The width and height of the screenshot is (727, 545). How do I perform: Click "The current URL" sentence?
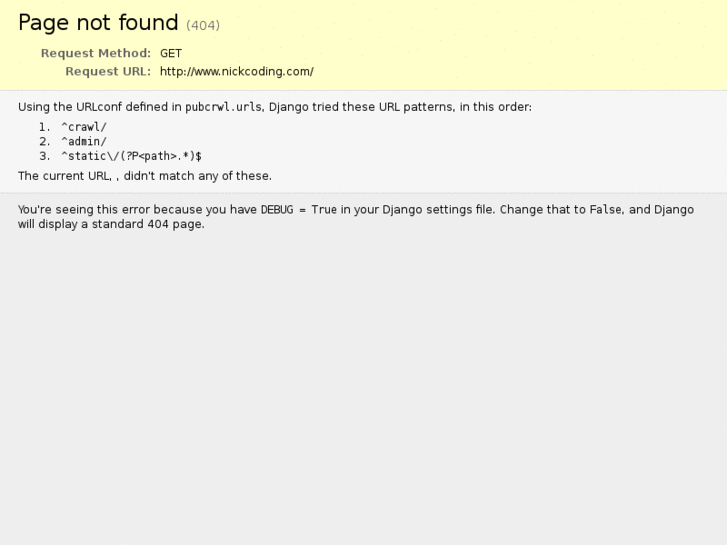point(144,176)
